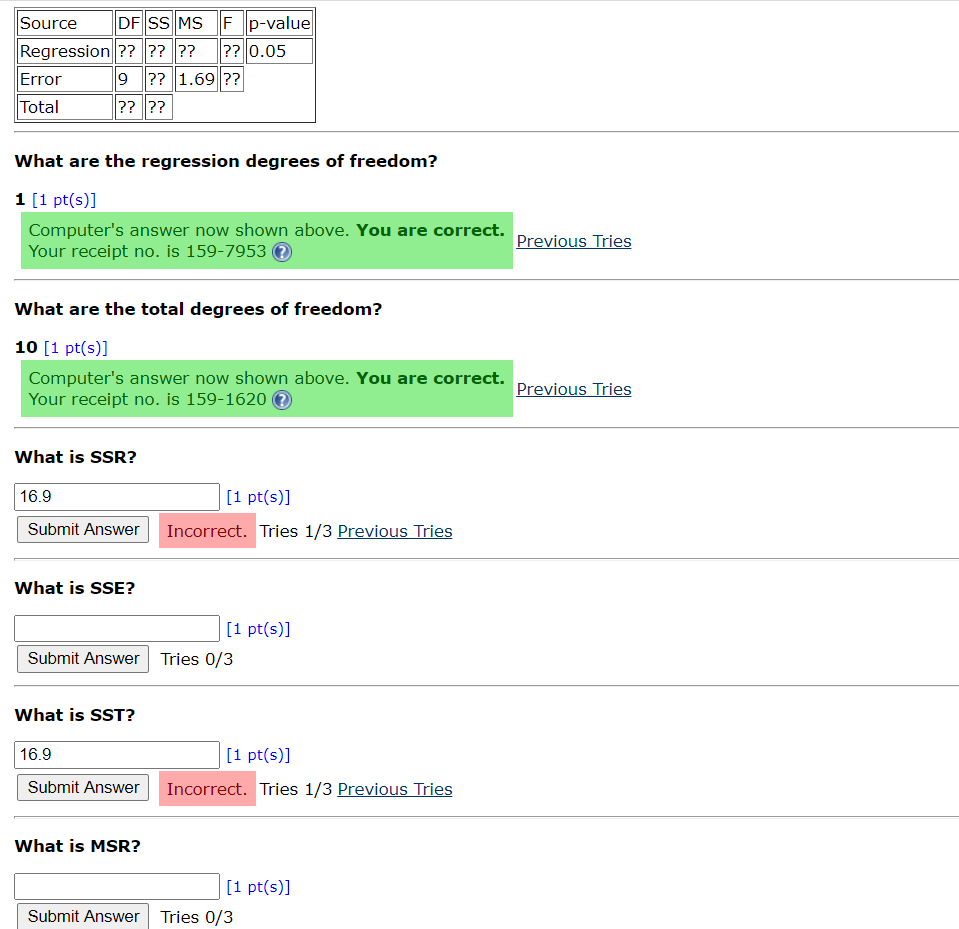
Task: Click the [1 pt(s)] label beside SSE field
Action: tap(258, 629)
